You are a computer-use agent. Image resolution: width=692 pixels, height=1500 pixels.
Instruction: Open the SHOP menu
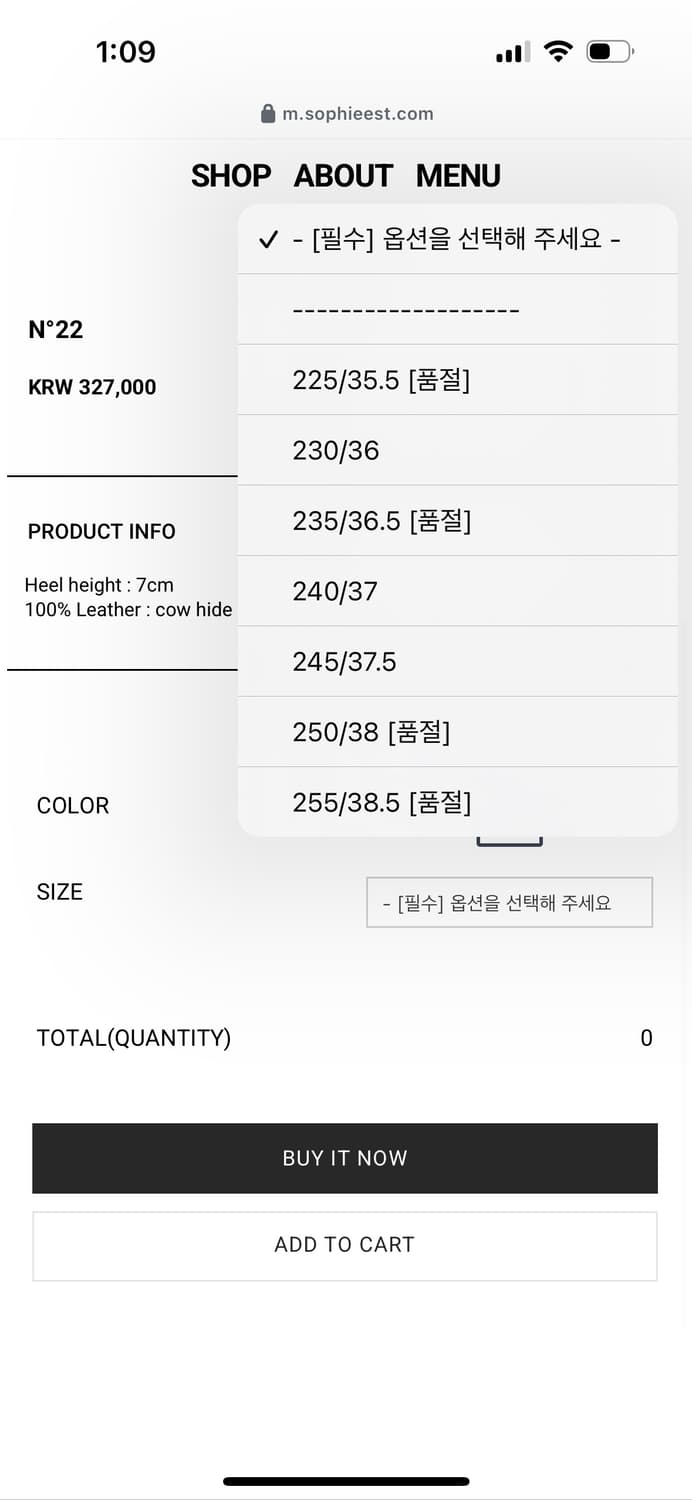pyautogui.click(x=231, y=176)
